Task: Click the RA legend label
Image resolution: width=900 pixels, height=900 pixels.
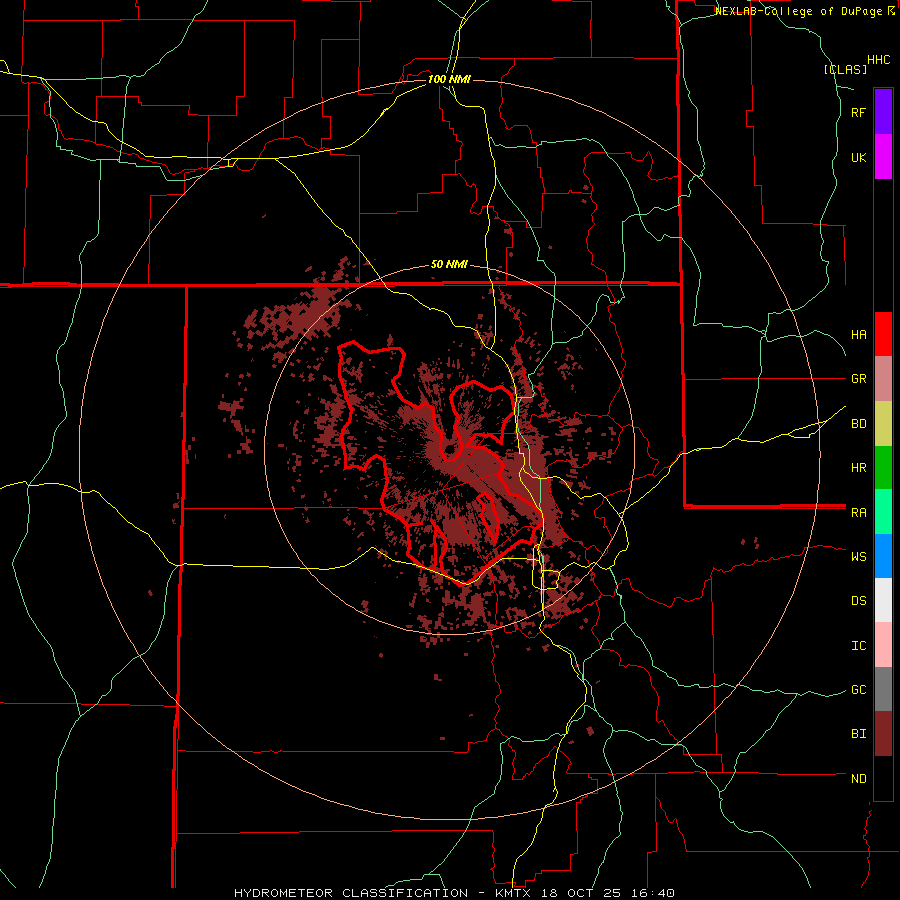Action: [x=858, y=512]
